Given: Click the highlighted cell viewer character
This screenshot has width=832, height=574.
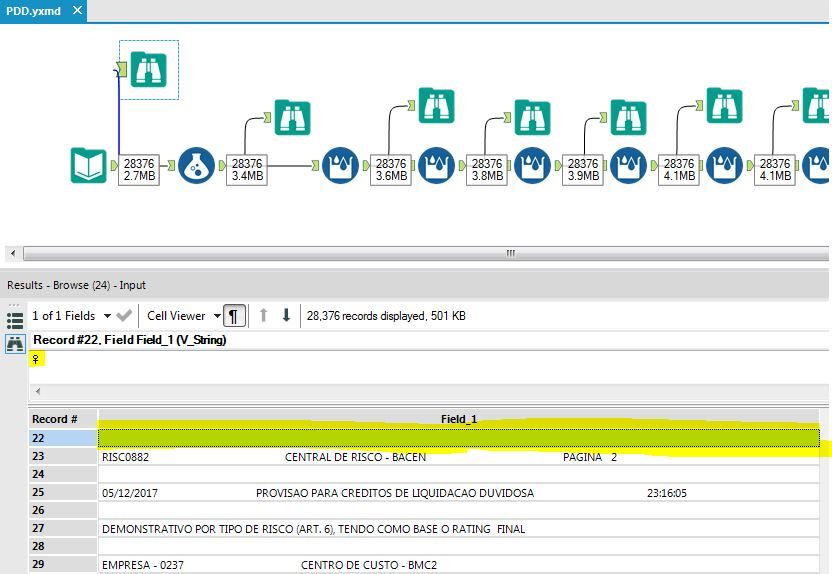Looking at the screenshot, I should [x=36, y=360].
